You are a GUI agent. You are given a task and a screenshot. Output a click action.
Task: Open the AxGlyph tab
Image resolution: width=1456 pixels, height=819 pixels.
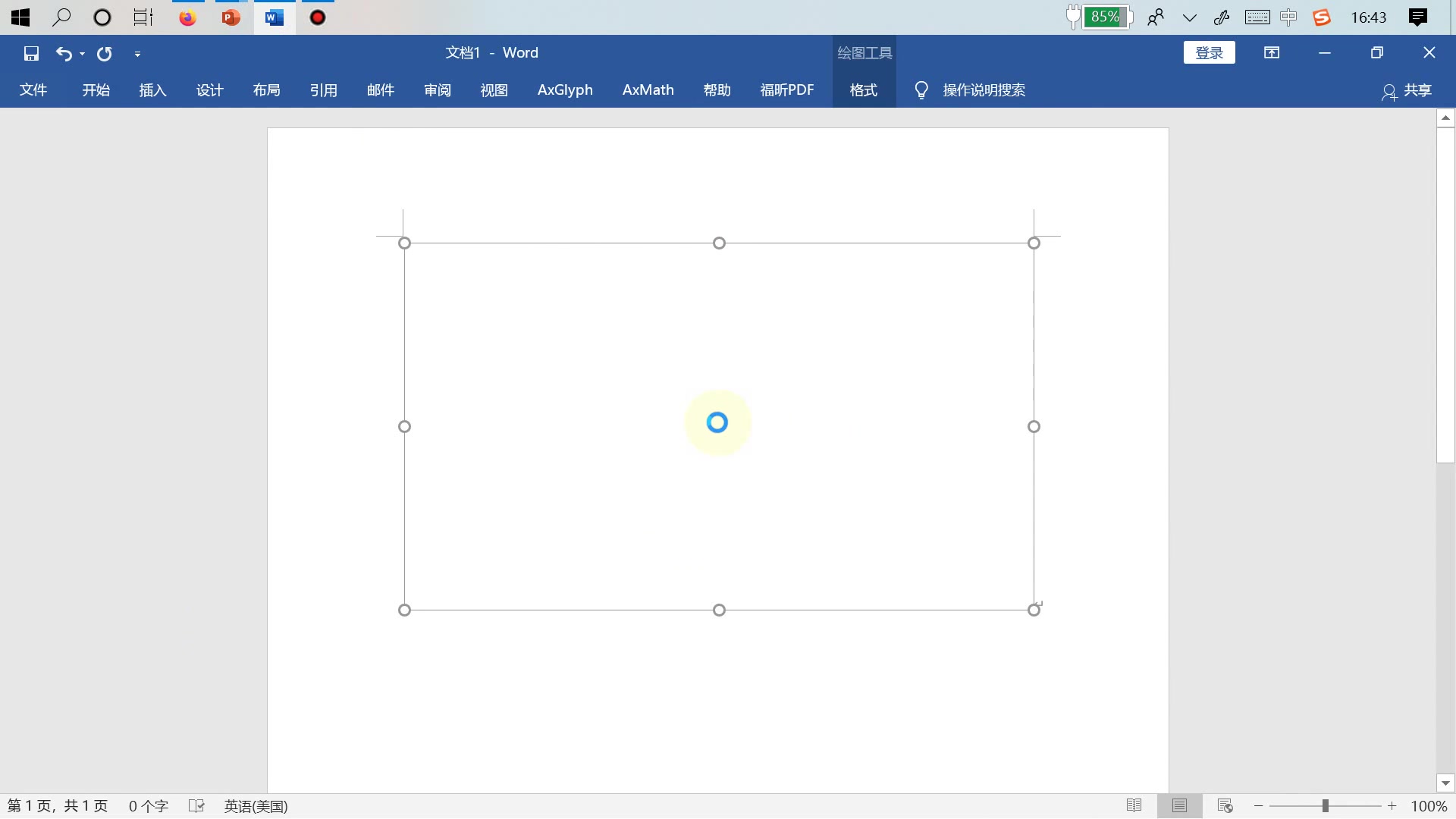(565, 90)
